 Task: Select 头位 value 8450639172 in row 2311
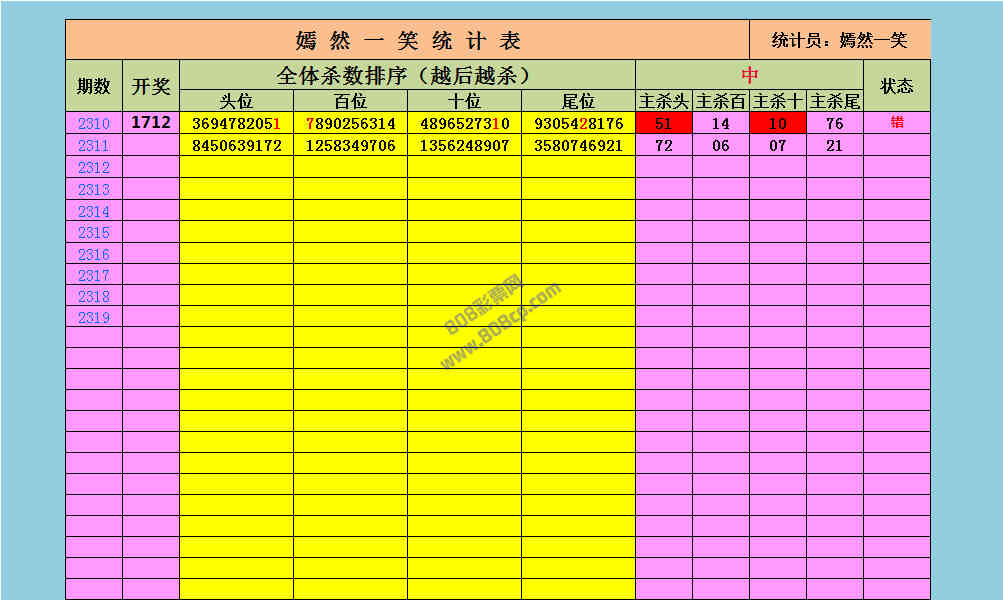pos(236,146)
